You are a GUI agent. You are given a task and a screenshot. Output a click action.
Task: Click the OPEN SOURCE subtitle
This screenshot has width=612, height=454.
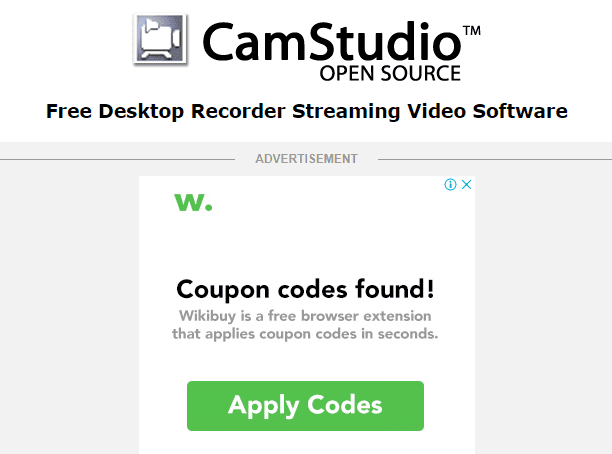click(x=390, y=73)
